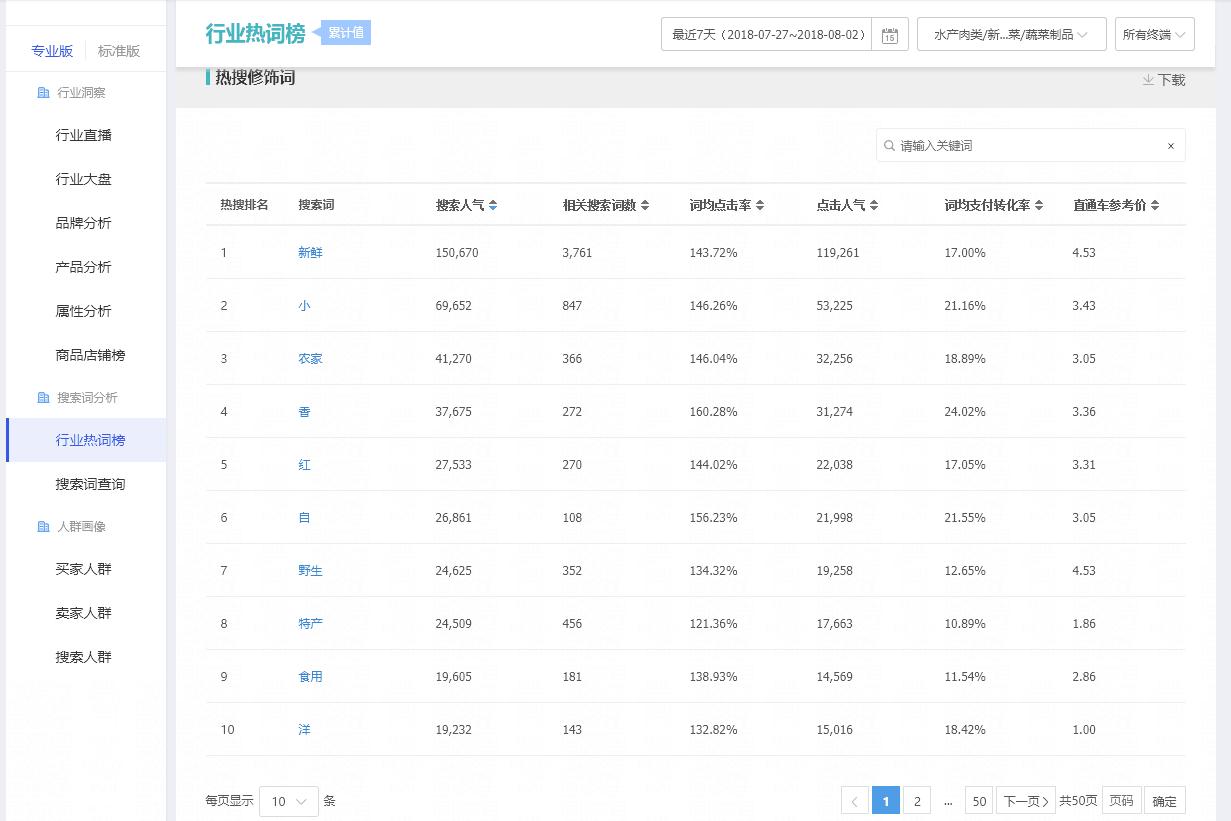Open 商品店铺榜 in sidebar

click(x=90, y=355)
